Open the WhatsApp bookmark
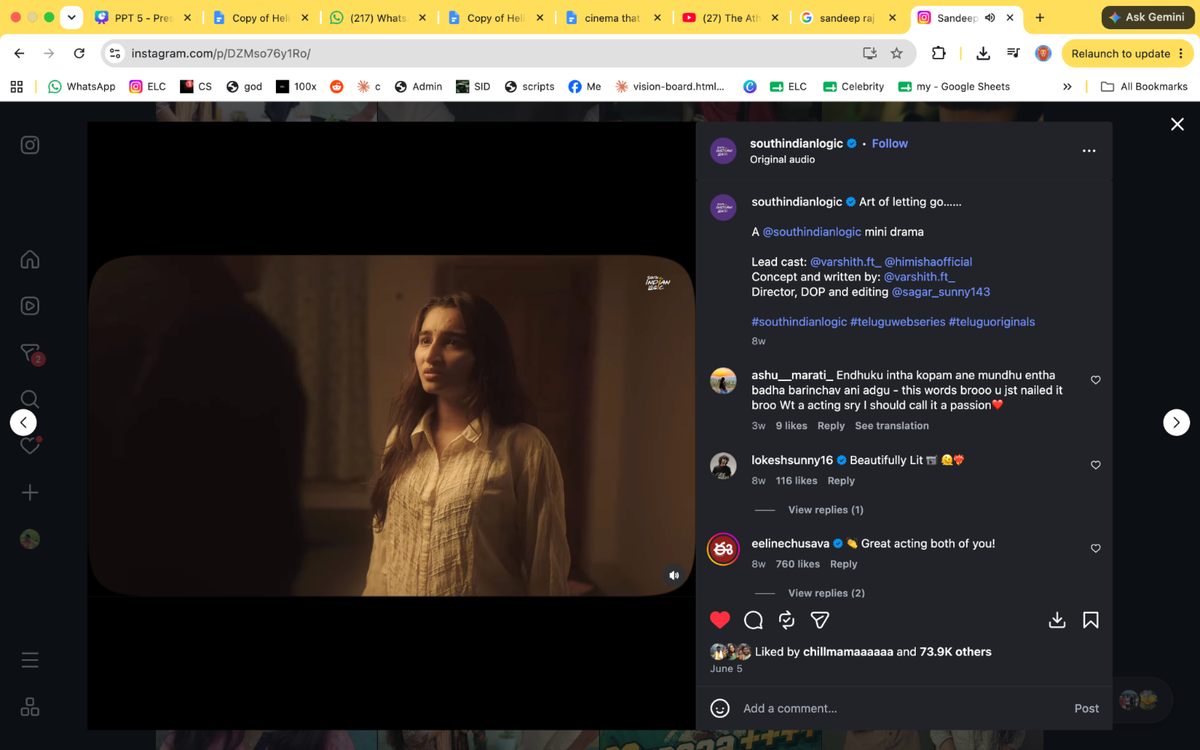The width and height of the screenshot is (1200, 750). (82, 87)
